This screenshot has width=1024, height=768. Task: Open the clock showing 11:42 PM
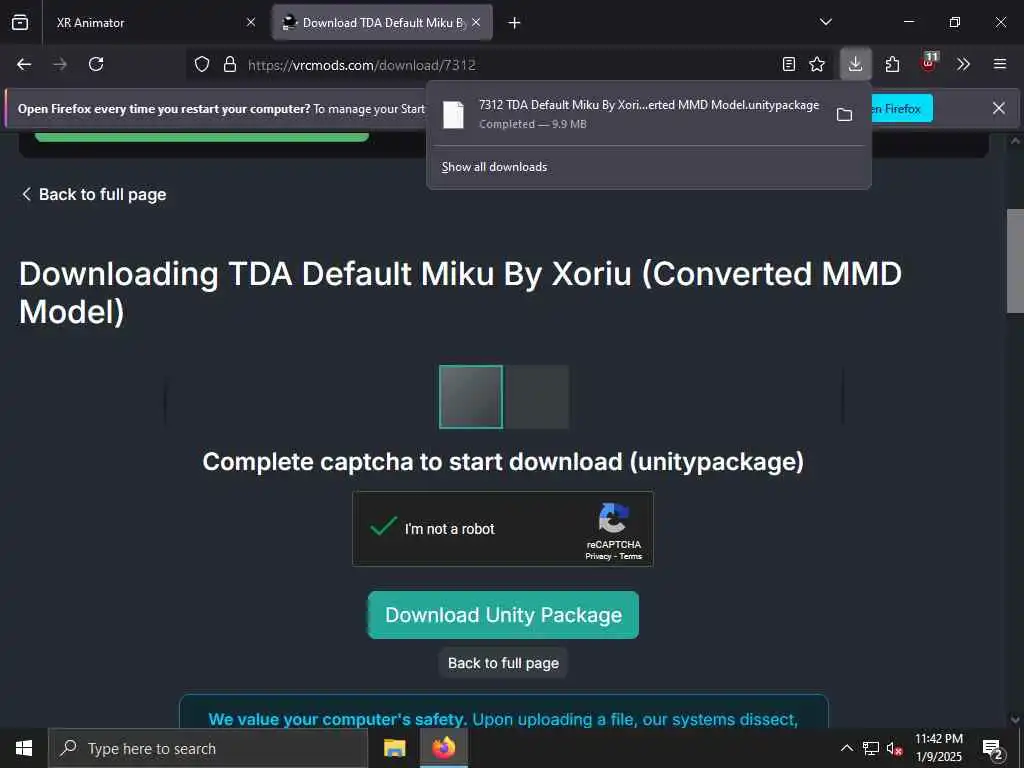[938, 748]
